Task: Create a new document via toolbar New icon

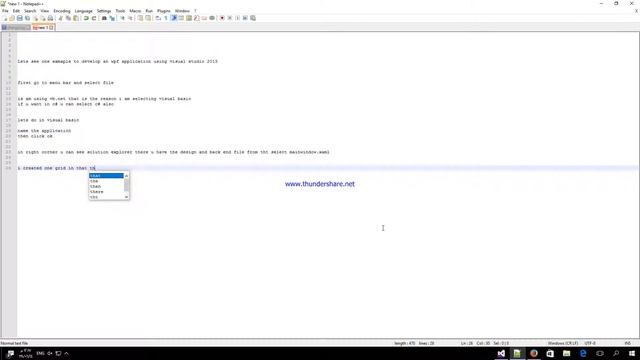Action: 5,18
